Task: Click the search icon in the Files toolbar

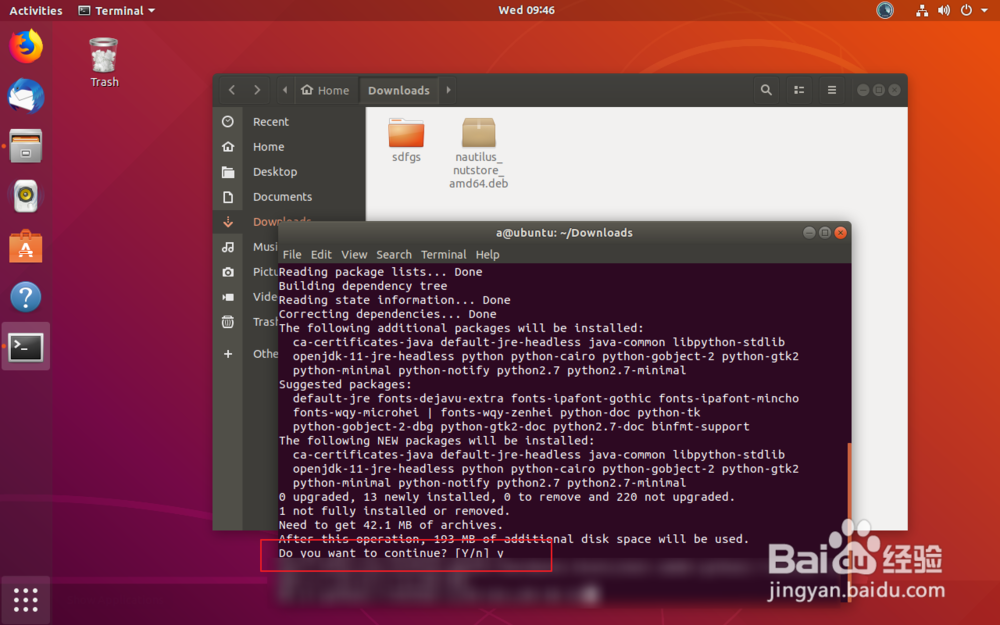Action: [x=766, y=89]
